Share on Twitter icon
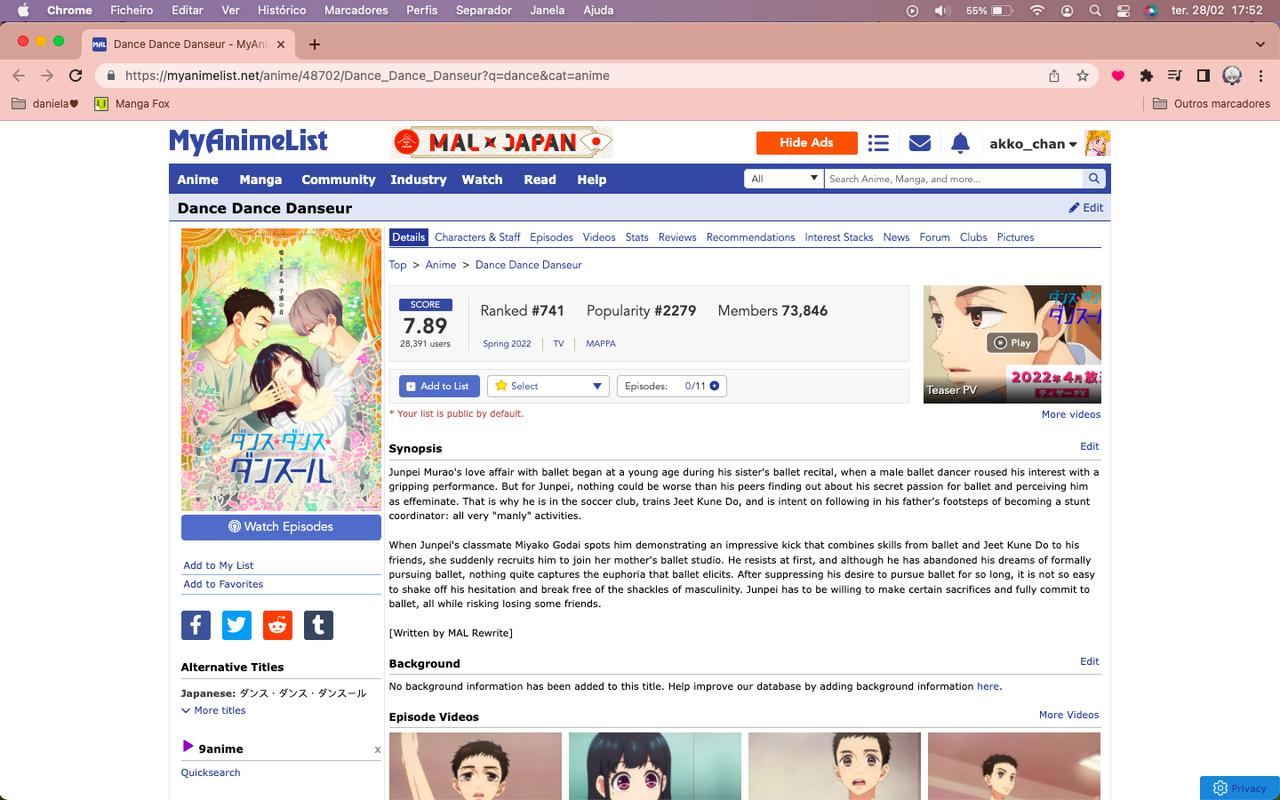 237,625
